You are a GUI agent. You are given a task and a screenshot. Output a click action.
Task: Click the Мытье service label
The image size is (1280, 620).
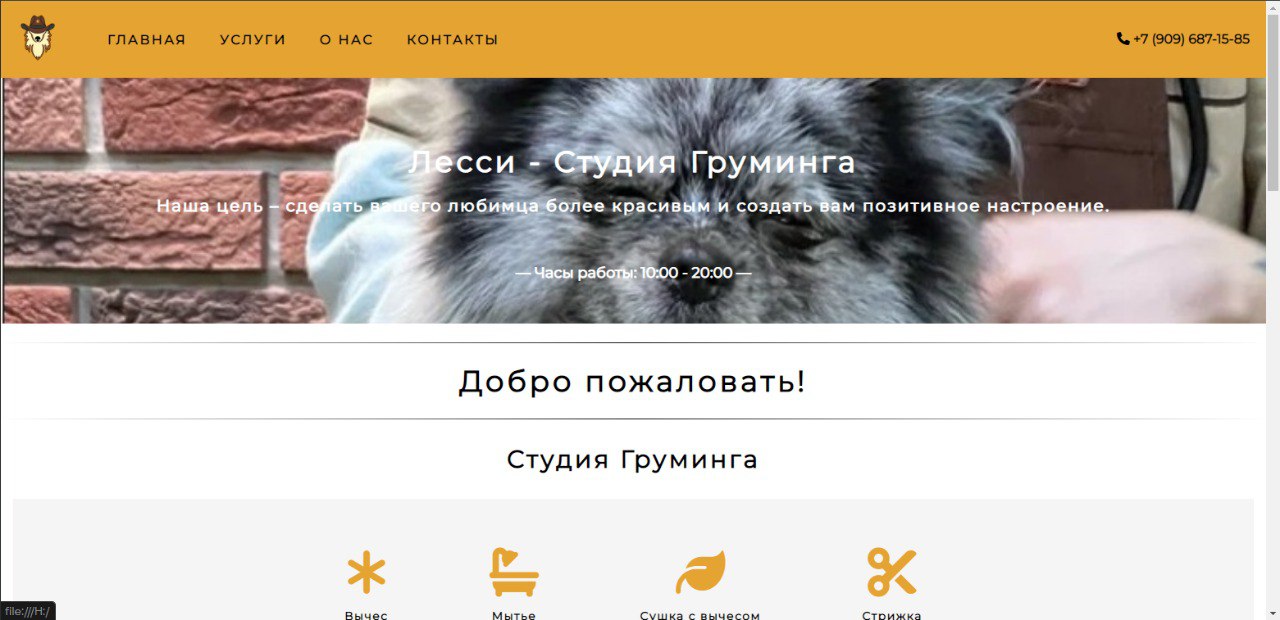pyautogui.click(x=514, y=615)
